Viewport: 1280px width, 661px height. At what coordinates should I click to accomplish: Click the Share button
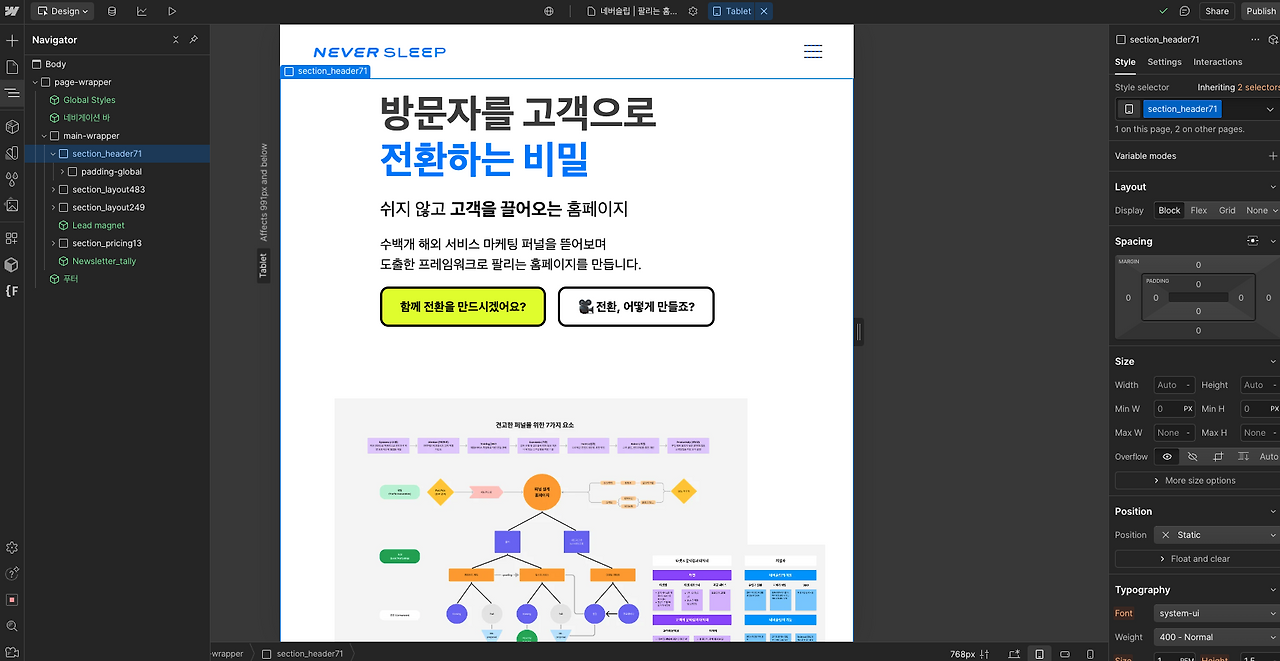[x=1217, y=11]
